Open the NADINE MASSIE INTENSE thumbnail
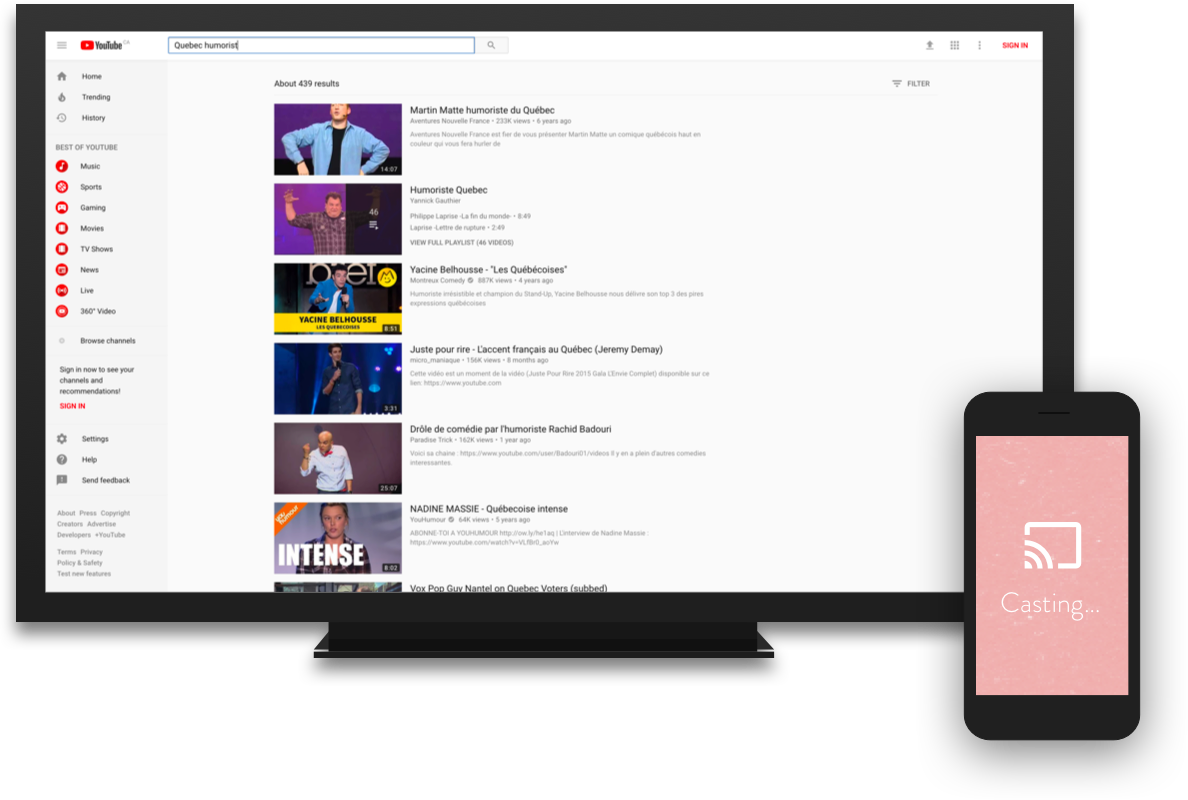Image resolution: width=1188 pixels, height=800 pixels. pos(338,538)
